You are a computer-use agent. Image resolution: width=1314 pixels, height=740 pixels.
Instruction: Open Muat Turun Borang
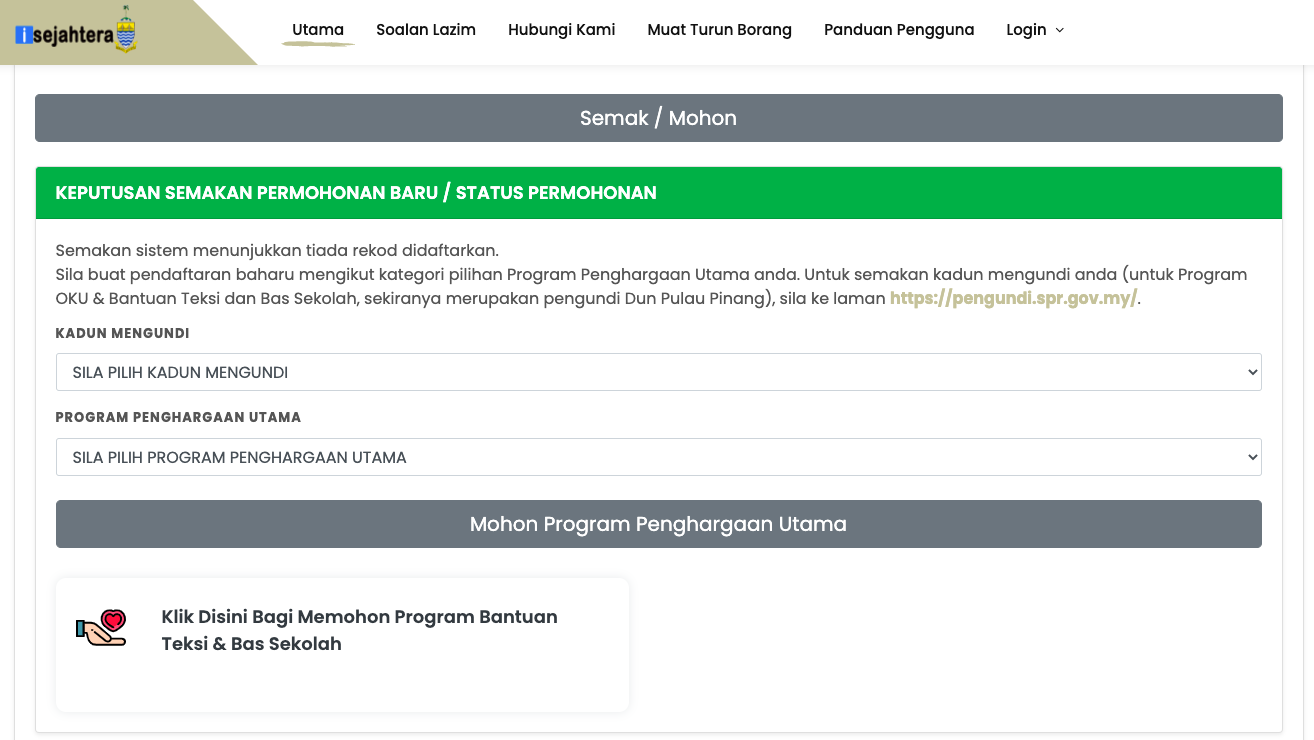point(719,29)
